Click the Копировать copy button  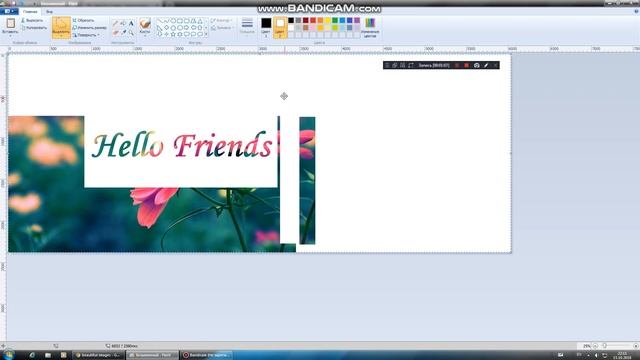[34, 28]
